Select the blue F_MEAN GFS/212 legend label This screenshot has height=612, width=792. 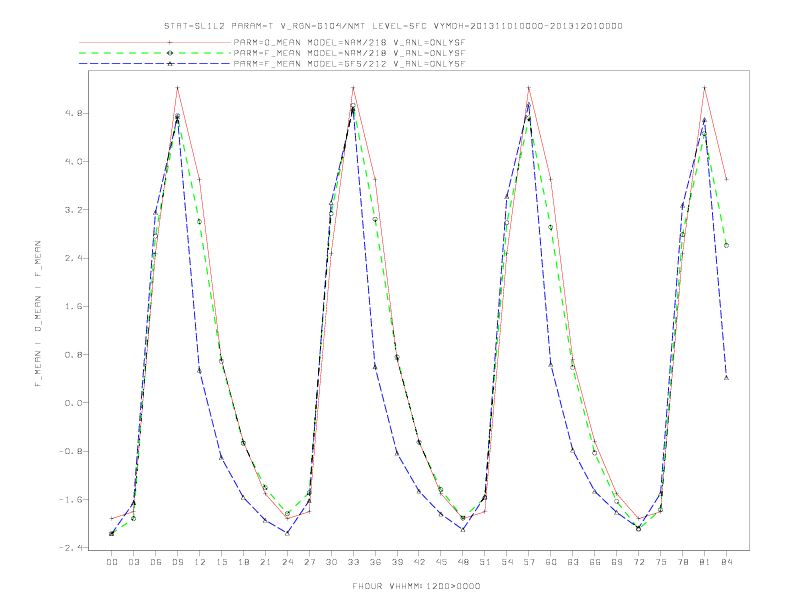click(x=349, y=64)
